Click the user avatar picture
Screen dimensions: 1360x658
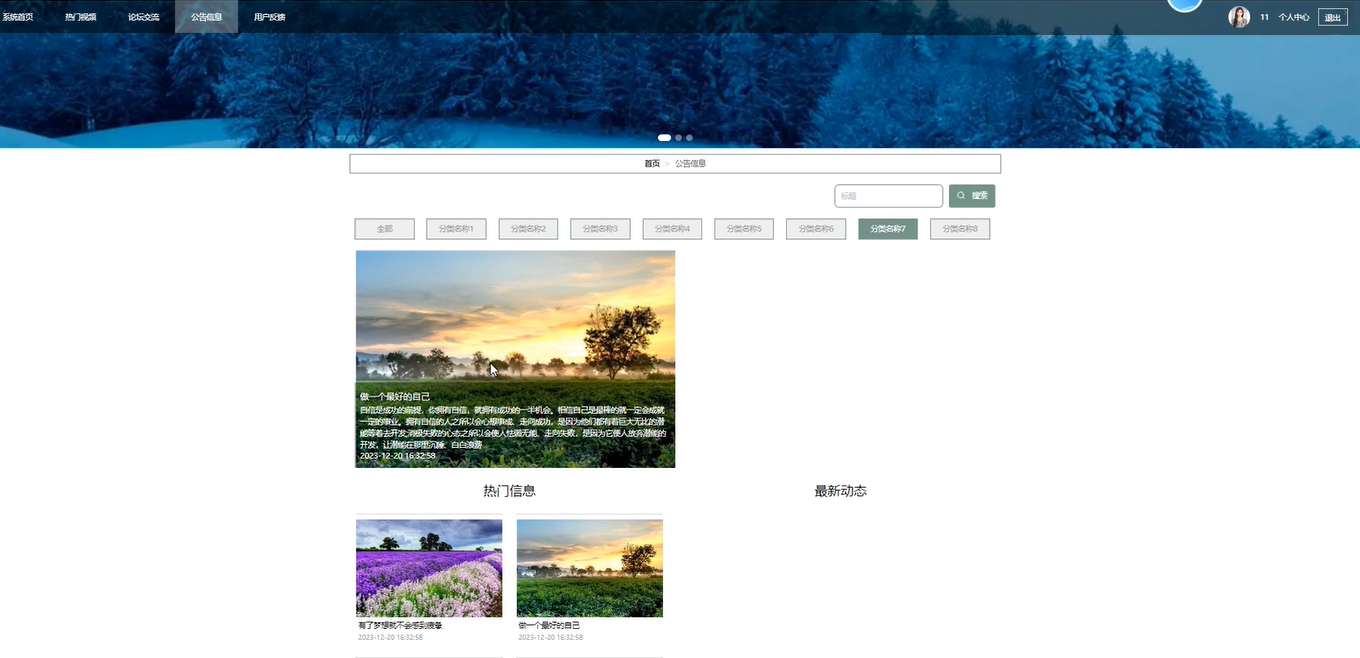(1239, 17)
